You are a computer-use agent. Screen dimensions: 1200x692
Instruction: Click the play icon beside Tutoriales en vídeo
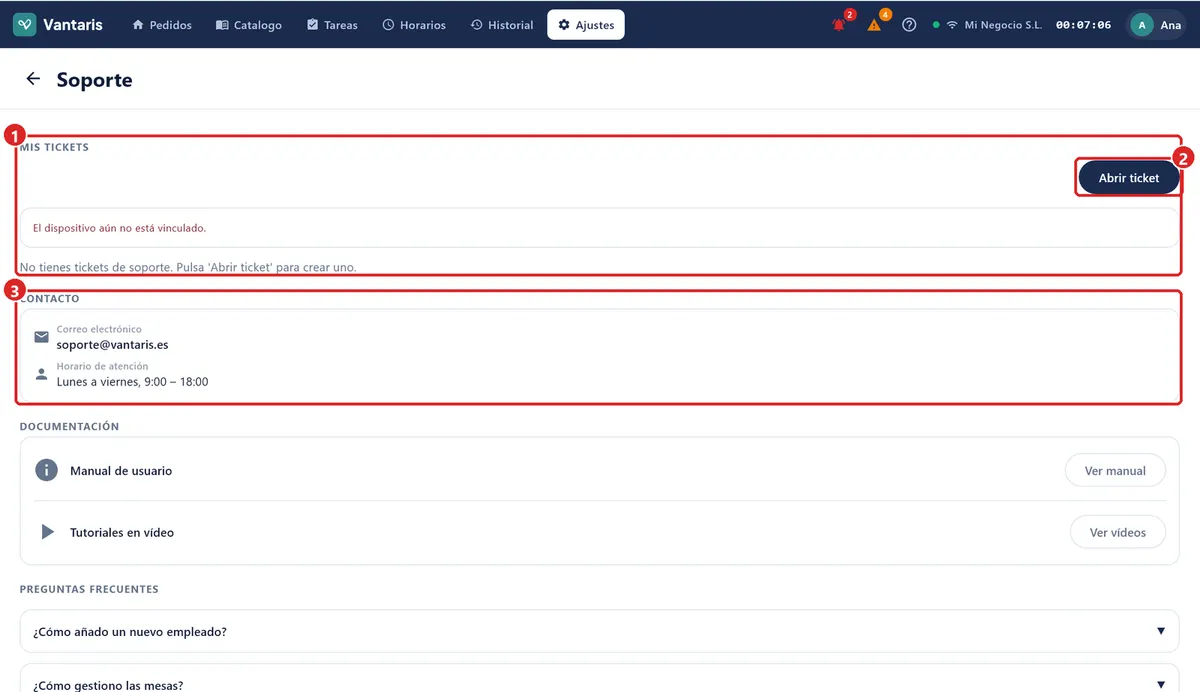coord(47,532)
